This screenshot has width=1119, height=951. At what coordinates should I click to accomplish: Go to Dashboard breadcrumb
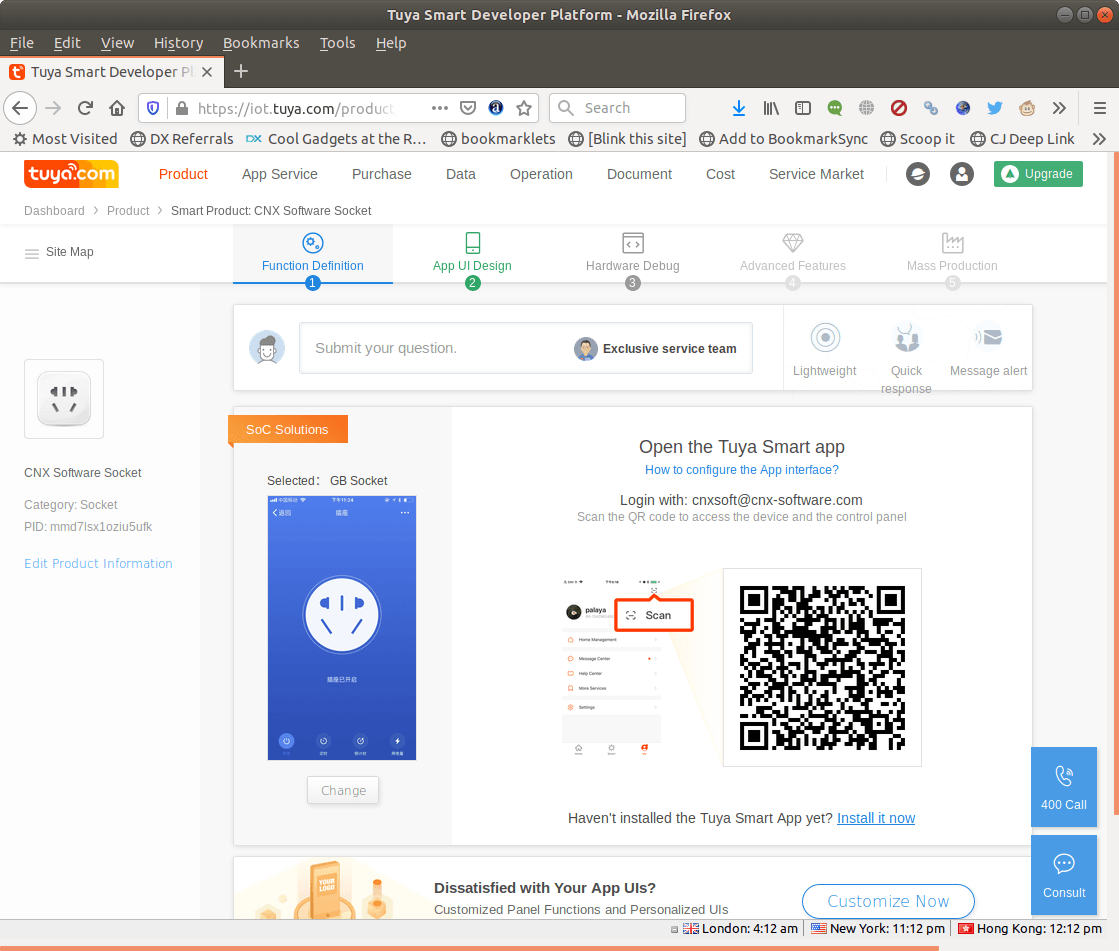click(54, 210)
